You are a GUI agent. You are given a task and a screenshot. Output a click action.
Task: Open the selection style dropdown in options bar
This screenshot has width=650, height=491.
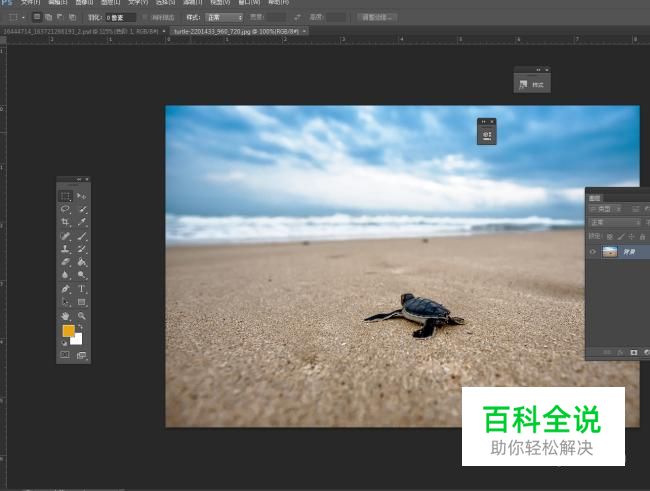225,17
